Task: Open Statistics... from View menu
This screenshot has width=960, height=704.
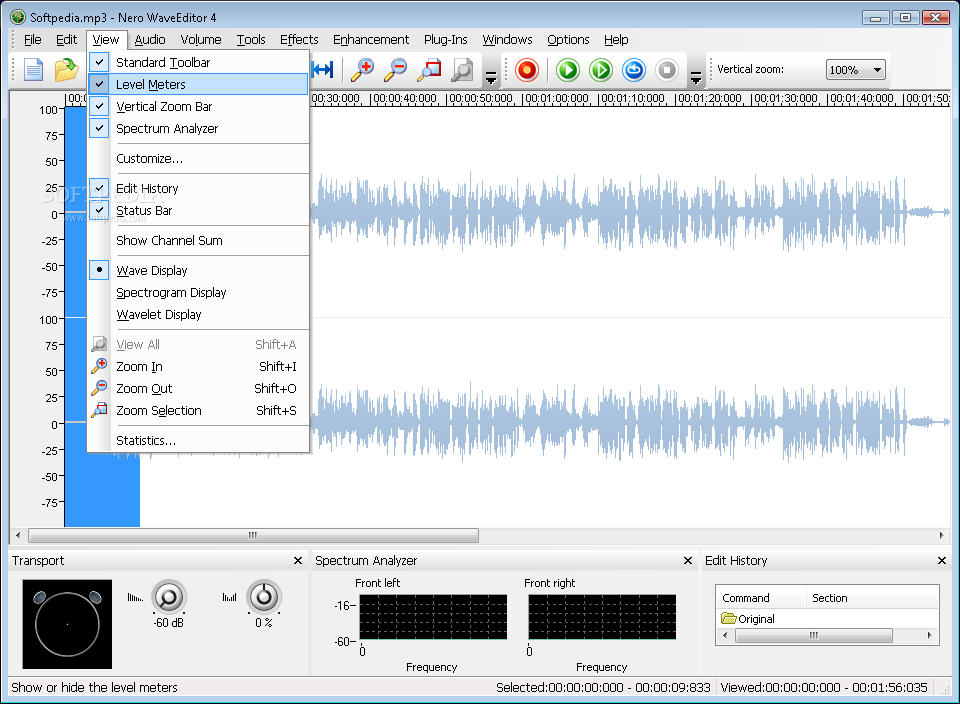Action: [x=198, y=441]
